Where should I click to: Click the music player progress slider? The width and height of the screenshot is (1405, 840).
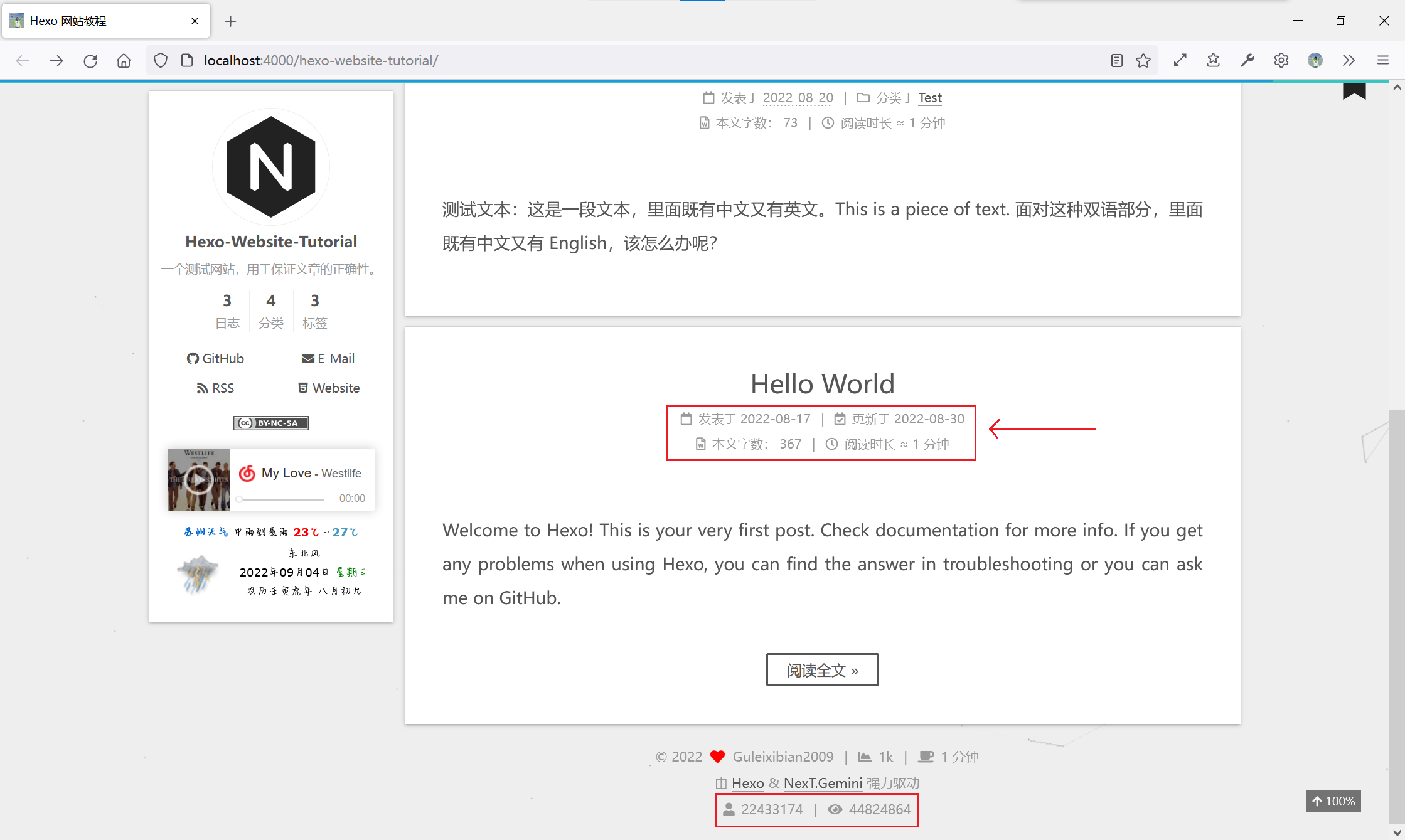[280, 499]
